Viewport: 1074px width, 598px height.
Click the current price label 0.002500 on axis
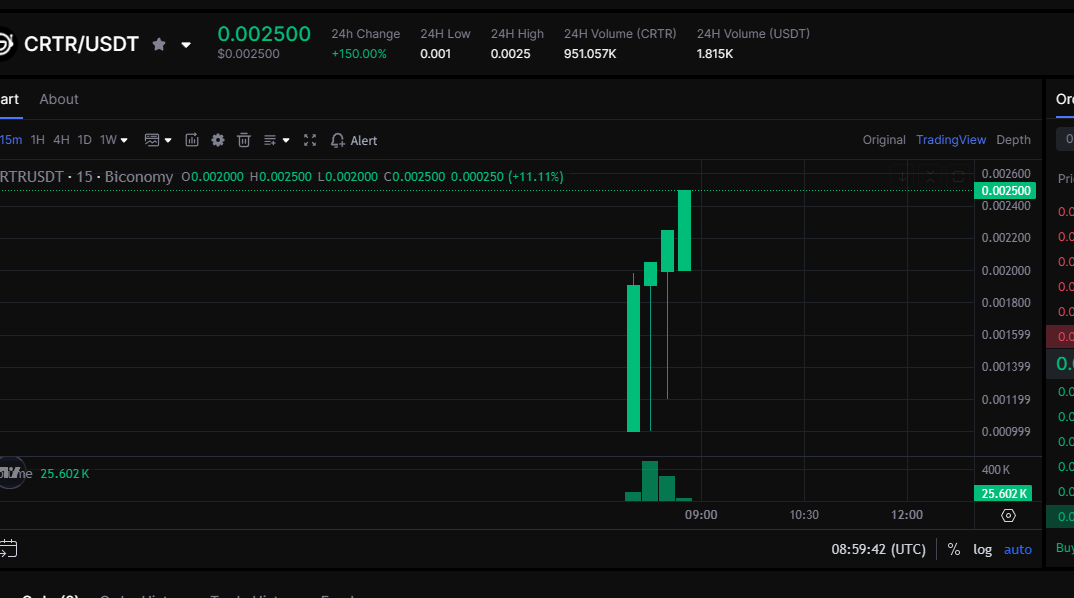(1005, 190)
